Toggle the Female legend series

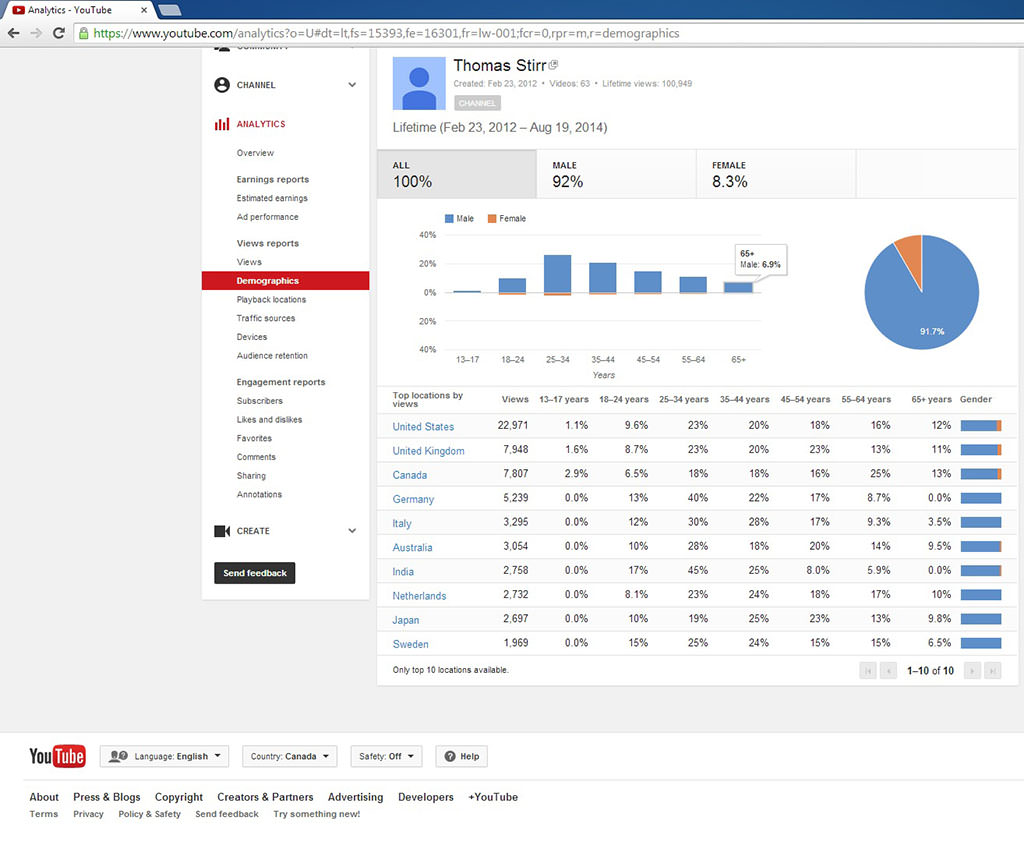[506, 218]
